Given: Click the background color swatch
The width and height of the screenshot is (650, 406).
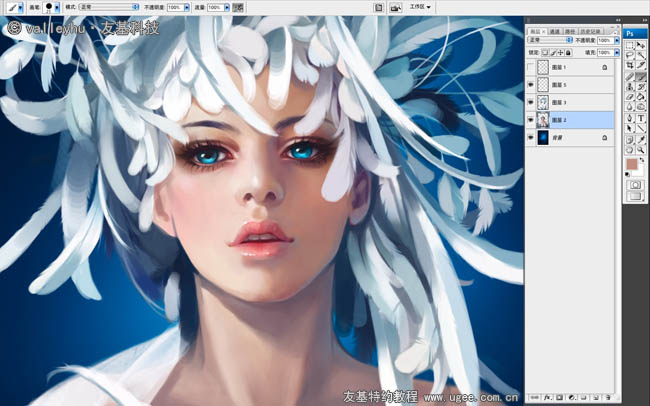Looking at the screenshot, I should [640, 173].
